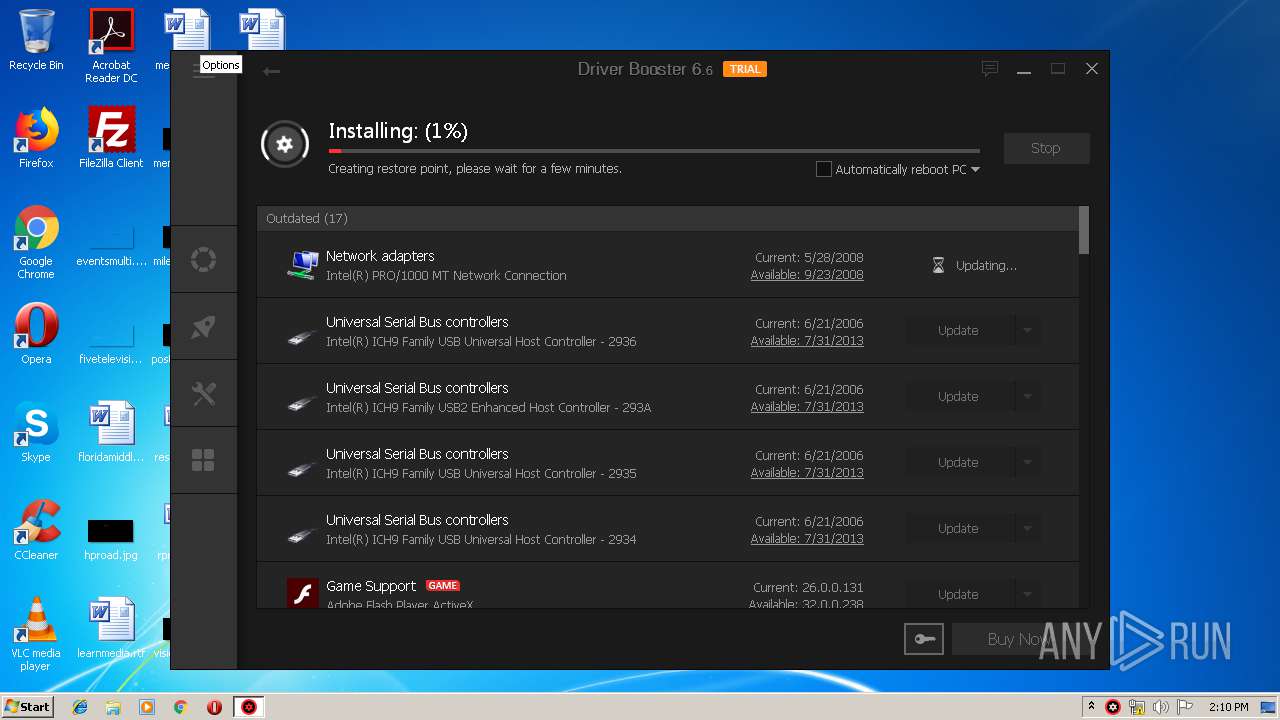This screenshot has height=720, width=1280.
Task: Stop the driver installation
Action: tap(1046, 148)
